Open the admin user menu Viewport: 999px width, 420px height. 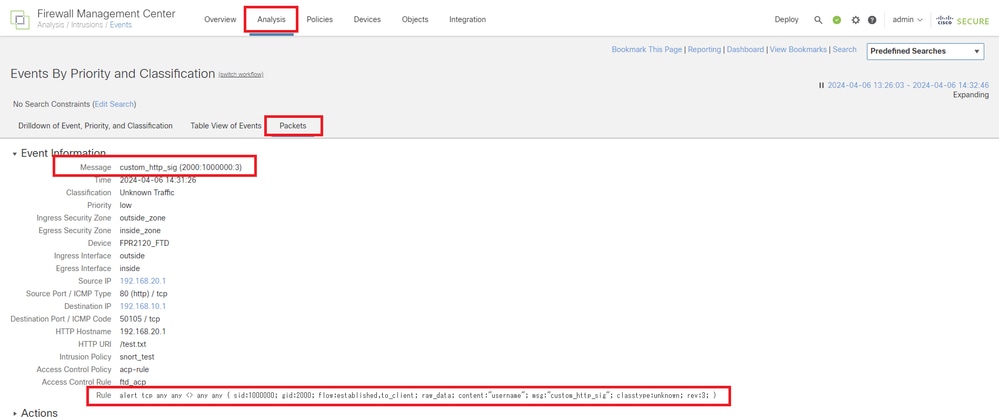tap(907, 20)
